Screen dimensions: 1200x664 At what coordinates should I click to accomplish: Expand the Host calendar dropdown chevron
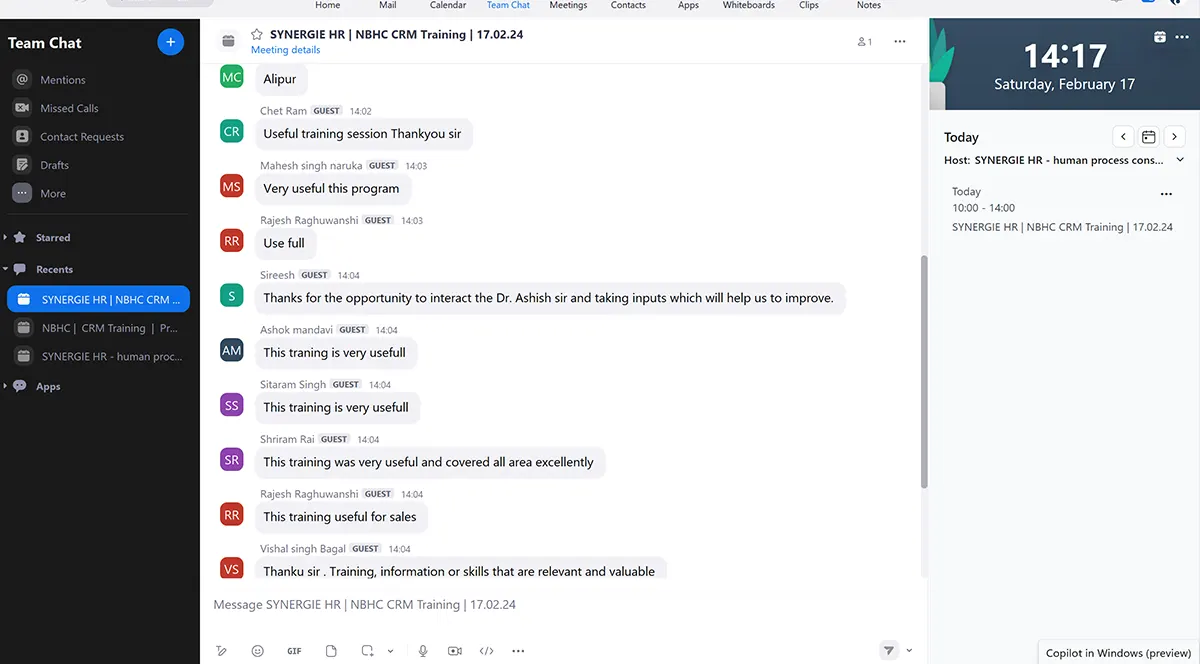coord(1180,160)
